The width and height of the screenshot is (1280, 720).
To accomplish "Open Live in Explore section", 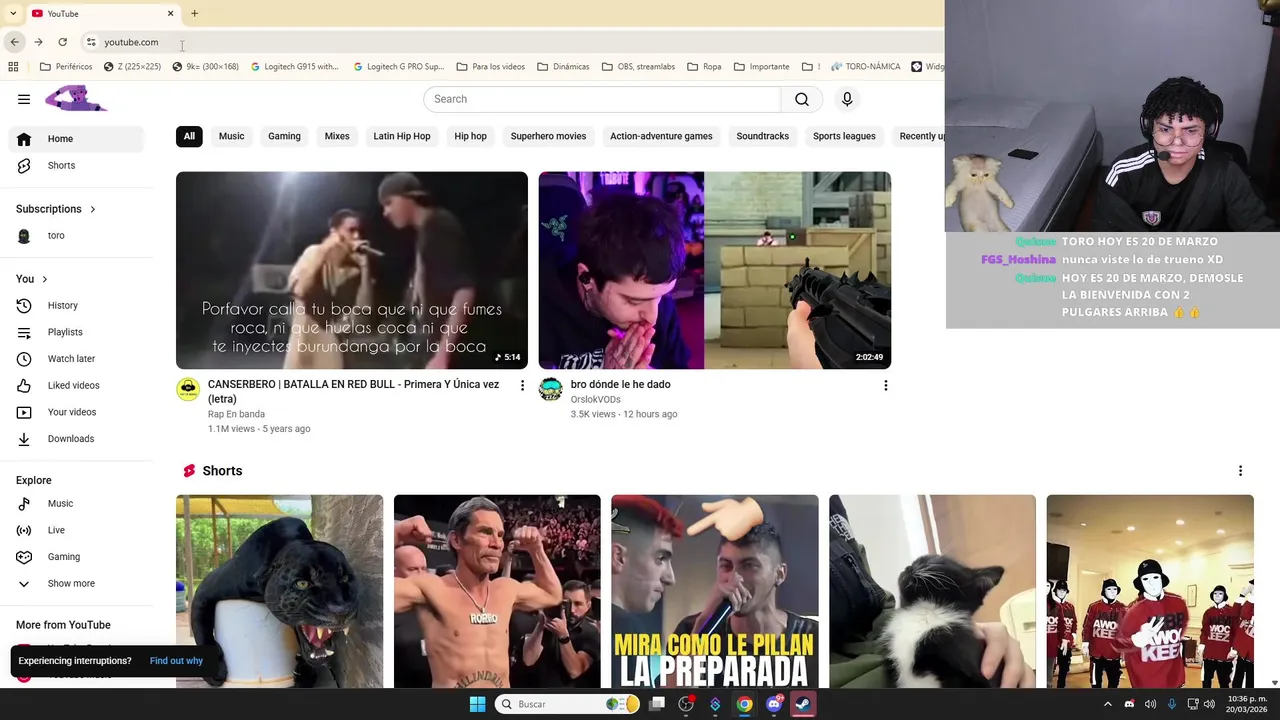I will [x=76, y=530].
